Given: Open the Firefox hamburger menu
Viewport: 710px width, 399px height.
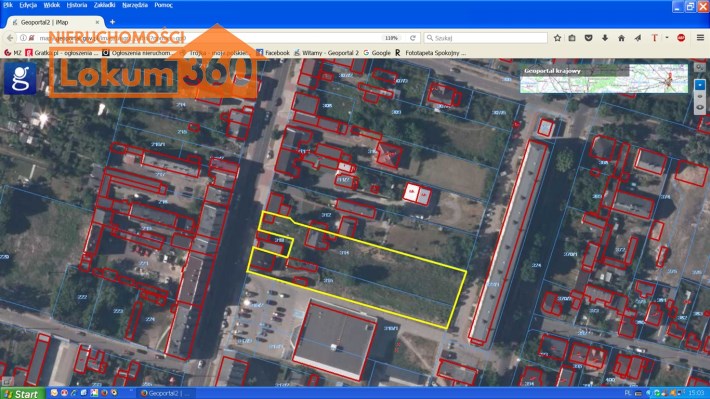Looking at the screenshot, I should [700, 38].
